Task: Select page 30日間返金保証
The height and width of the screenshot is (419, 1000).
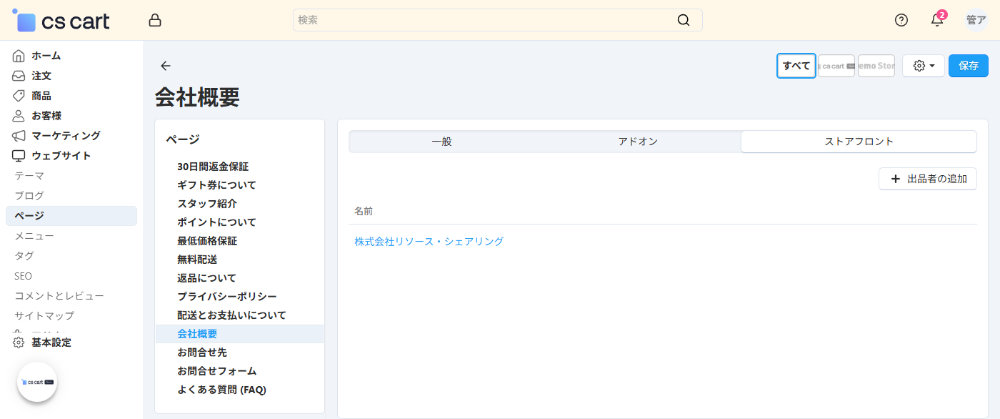Action: coord(213,166)
